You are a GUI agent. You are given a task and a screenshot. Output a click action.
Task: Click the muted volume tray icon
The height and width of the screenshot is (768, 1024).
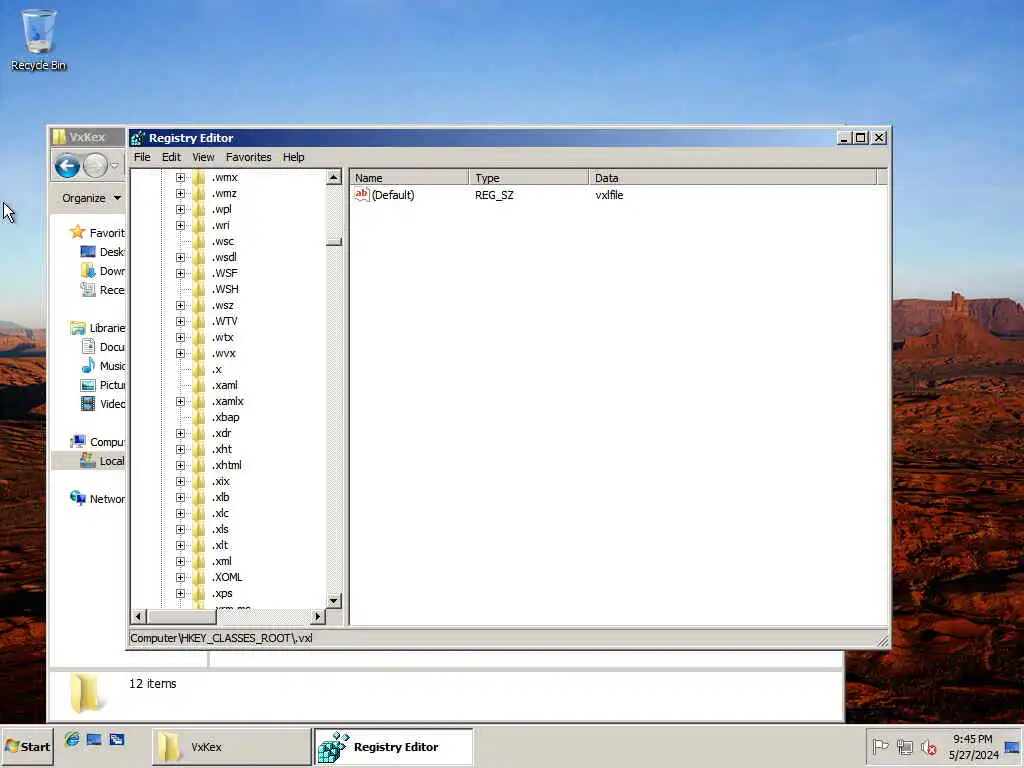[928, 746]
